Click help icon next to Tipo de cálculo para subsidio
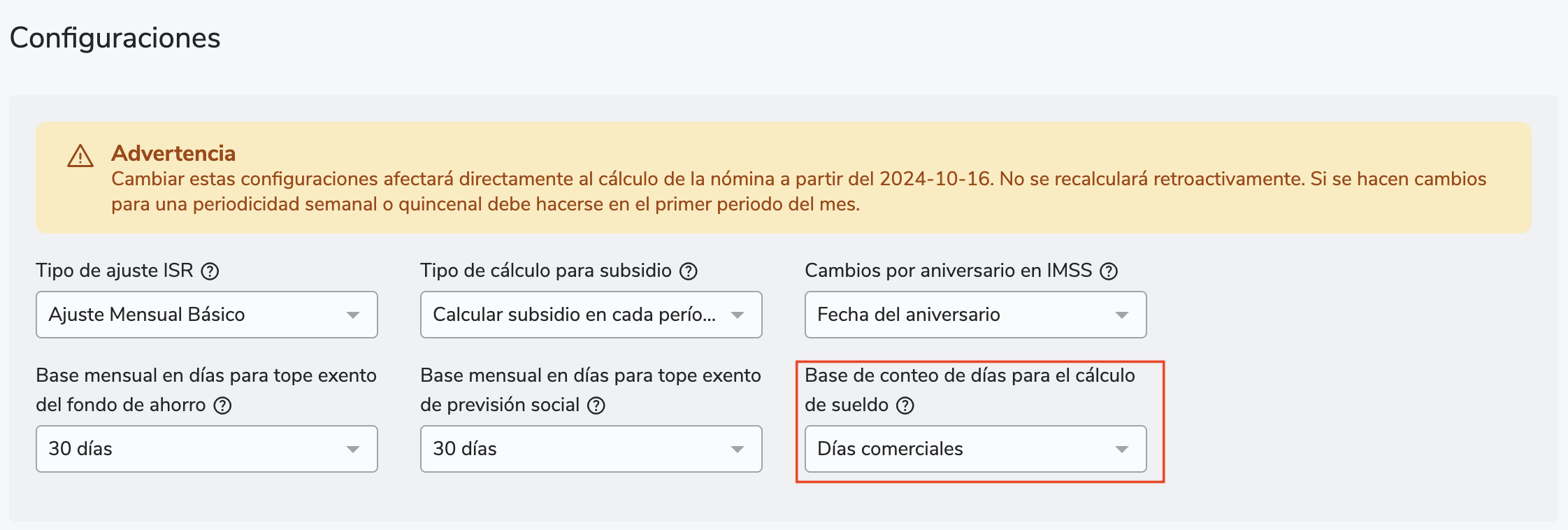Viewport: 1568px width, 530px height. click(x=689, y=271)
